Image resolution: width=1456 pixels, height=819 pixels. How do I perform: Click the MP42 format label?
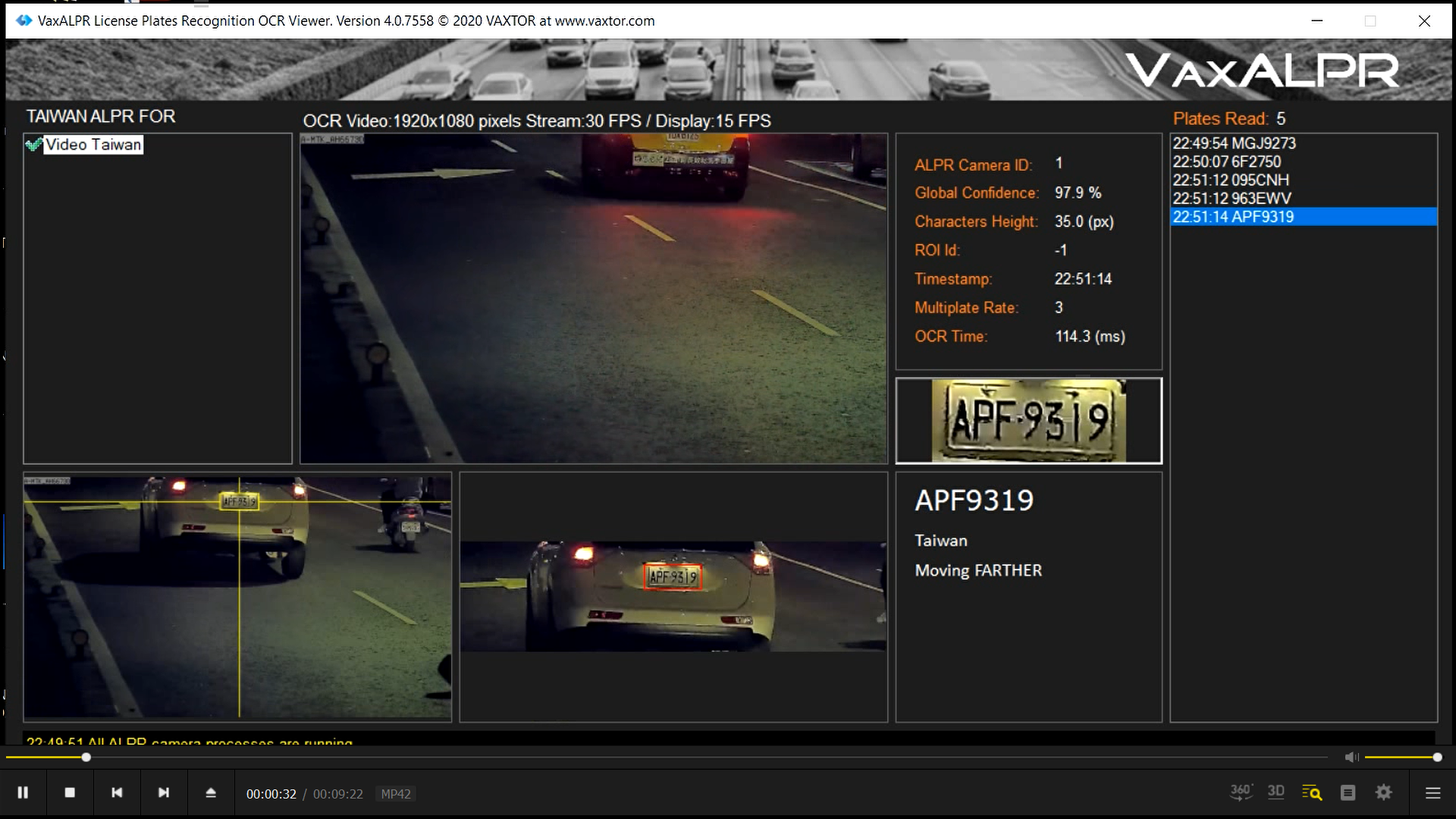[x=396, y=794]
